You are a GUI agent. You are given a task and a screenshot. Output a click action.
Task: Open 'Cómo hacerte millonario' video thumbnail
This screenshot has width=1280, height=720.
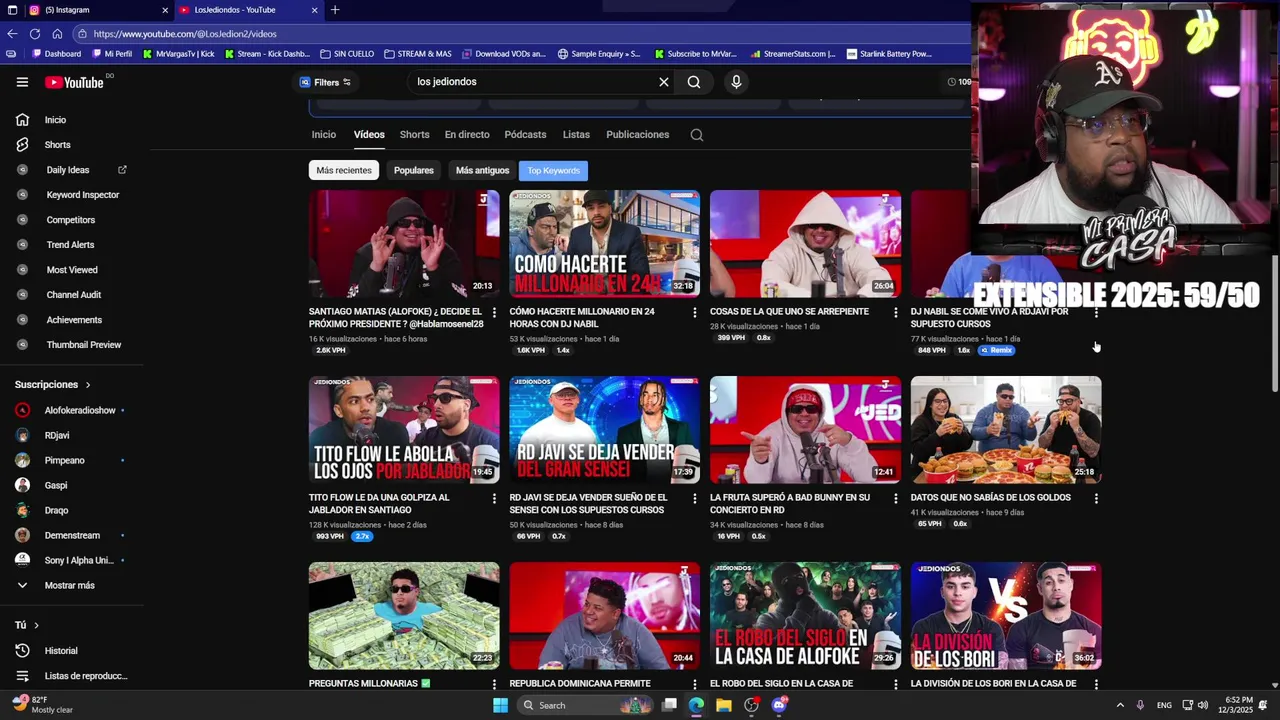click(x=605, y=244)
